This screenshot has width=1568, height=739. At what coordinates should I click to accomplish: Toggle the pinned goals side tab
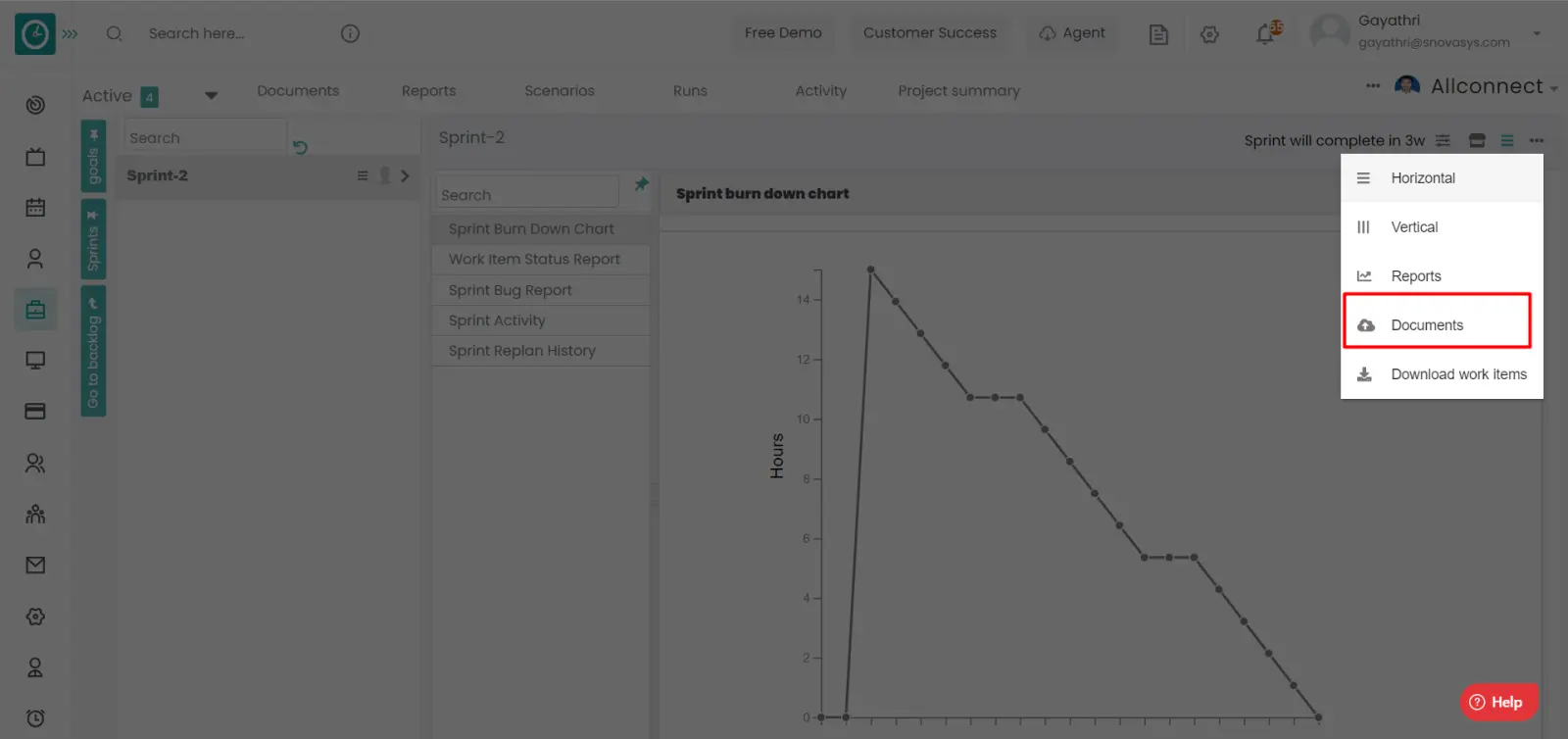pyautogui.click(x=93, y=156)
